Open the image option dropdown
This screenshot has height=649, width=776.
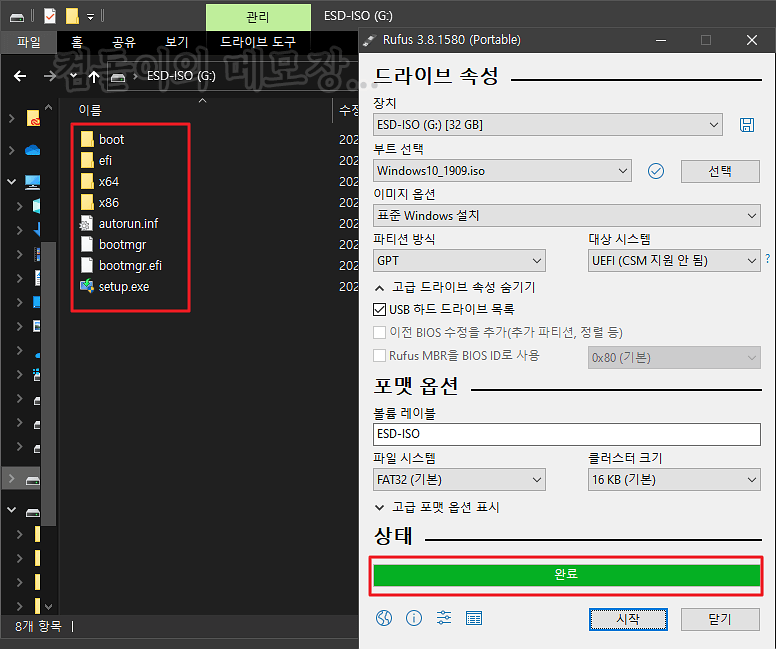click(566, 216)
